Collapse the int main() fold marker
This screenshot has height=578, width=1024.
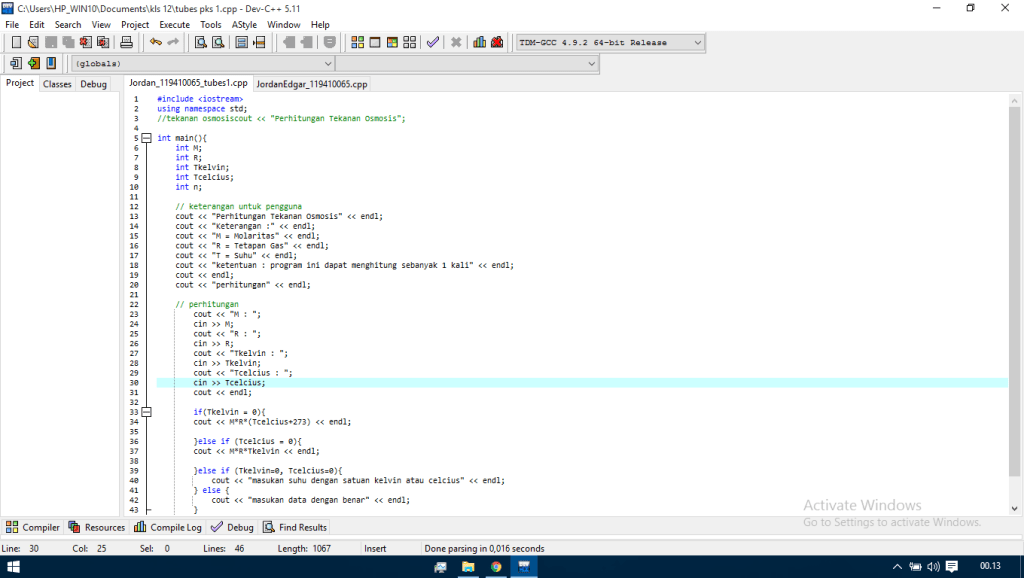coord(146,138)
